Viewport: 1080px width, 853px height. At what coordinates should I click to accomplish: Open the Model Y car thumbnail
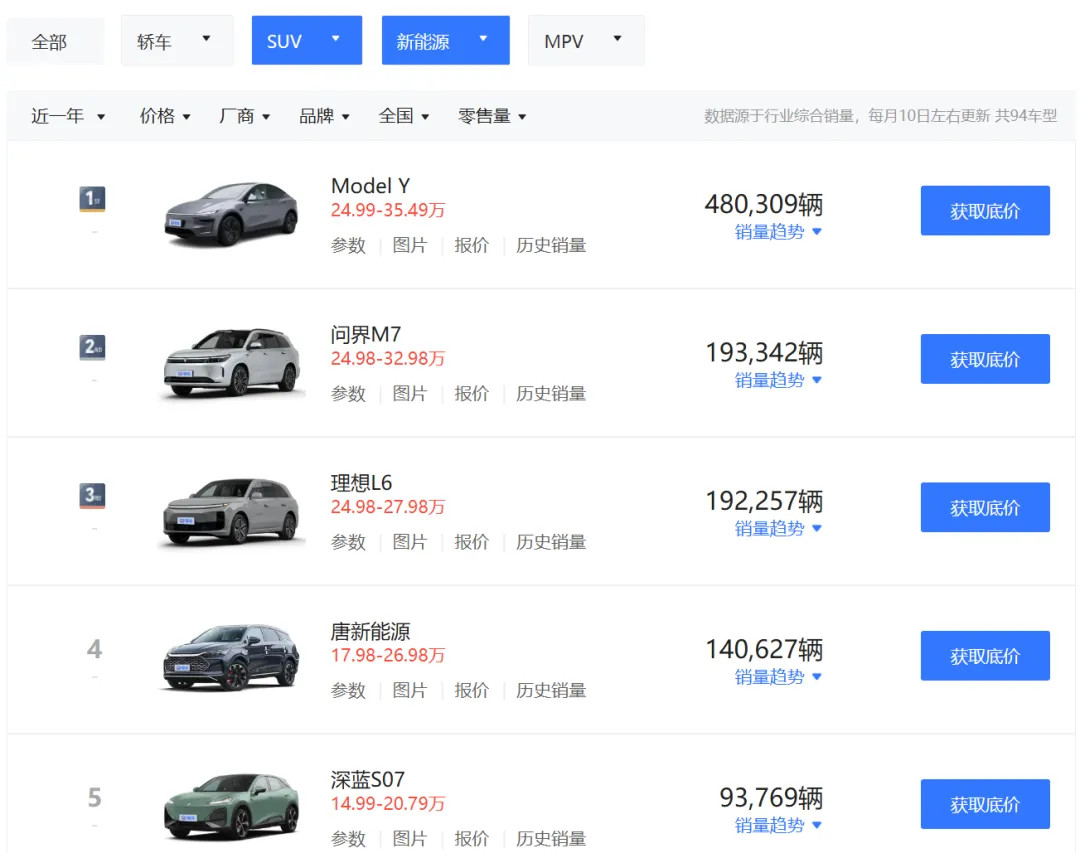pyautogui.click(x=231, y=214)
